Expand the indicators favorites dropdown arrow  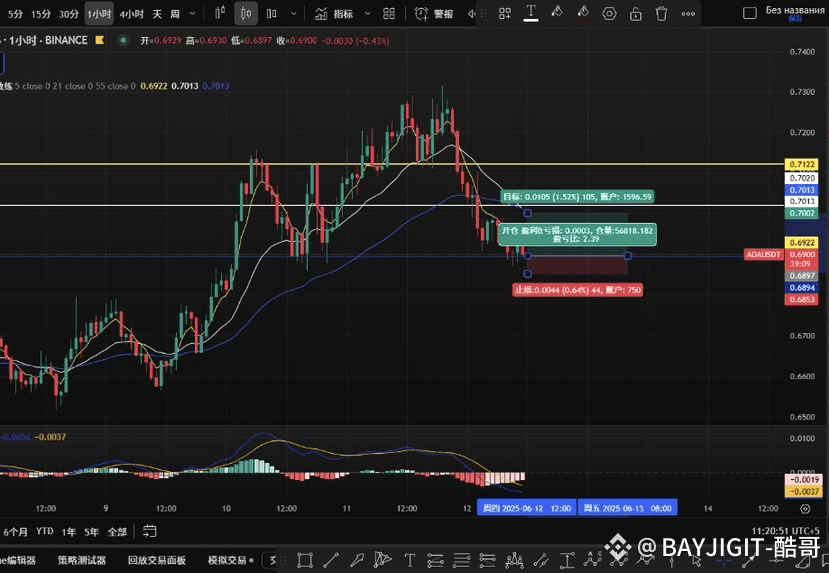[x=368, y=14]
